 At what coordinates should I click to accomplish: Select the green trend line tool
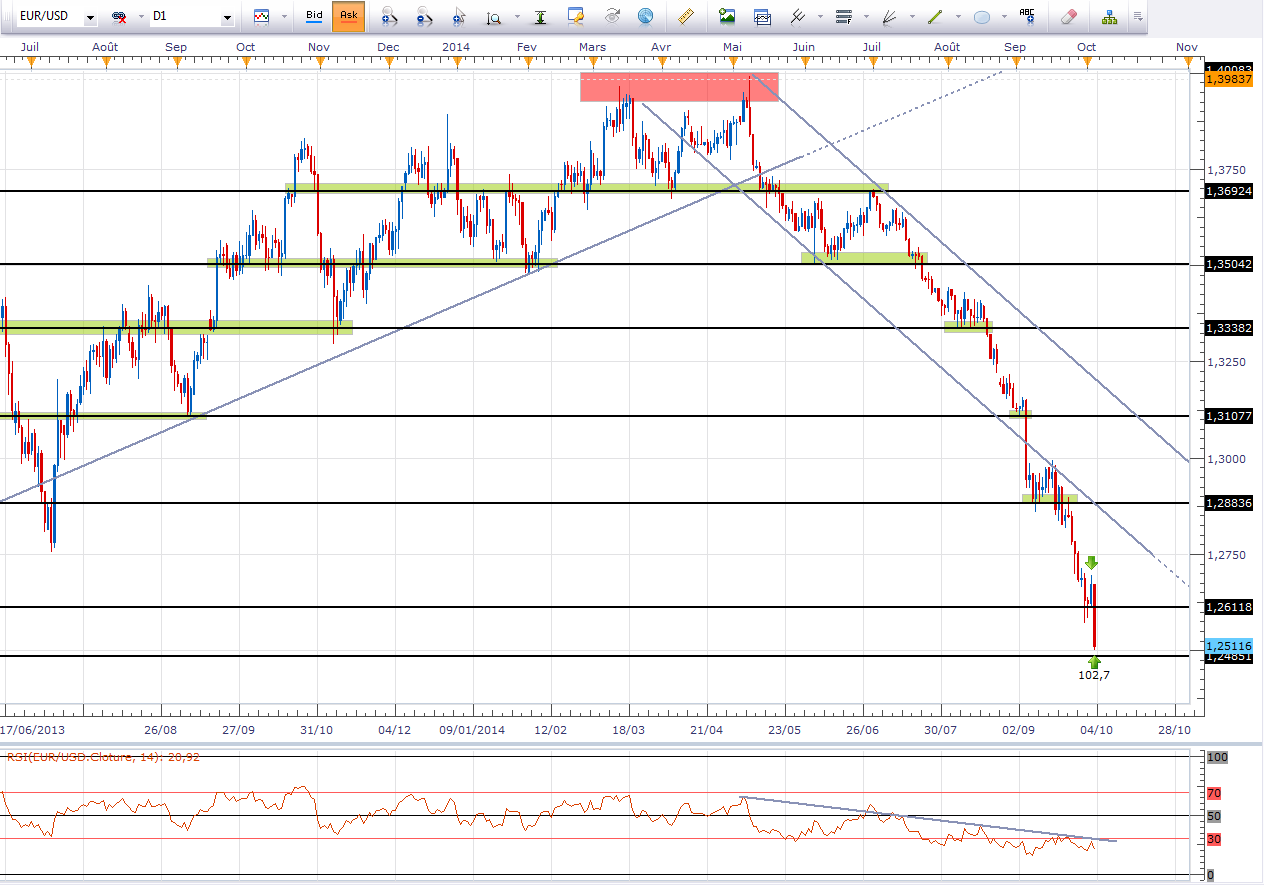pos(936,16)
